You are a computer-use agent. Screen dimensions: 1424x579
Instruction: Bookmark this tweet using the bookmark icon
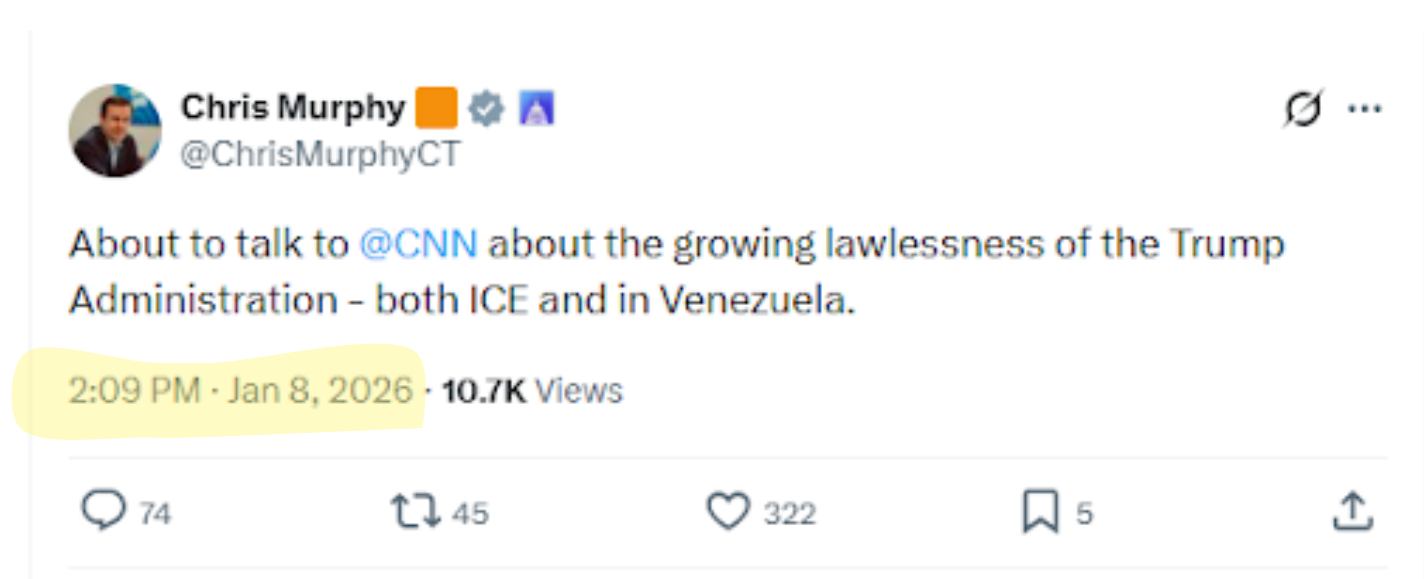pyautogui.click(x=1040, y=513)
